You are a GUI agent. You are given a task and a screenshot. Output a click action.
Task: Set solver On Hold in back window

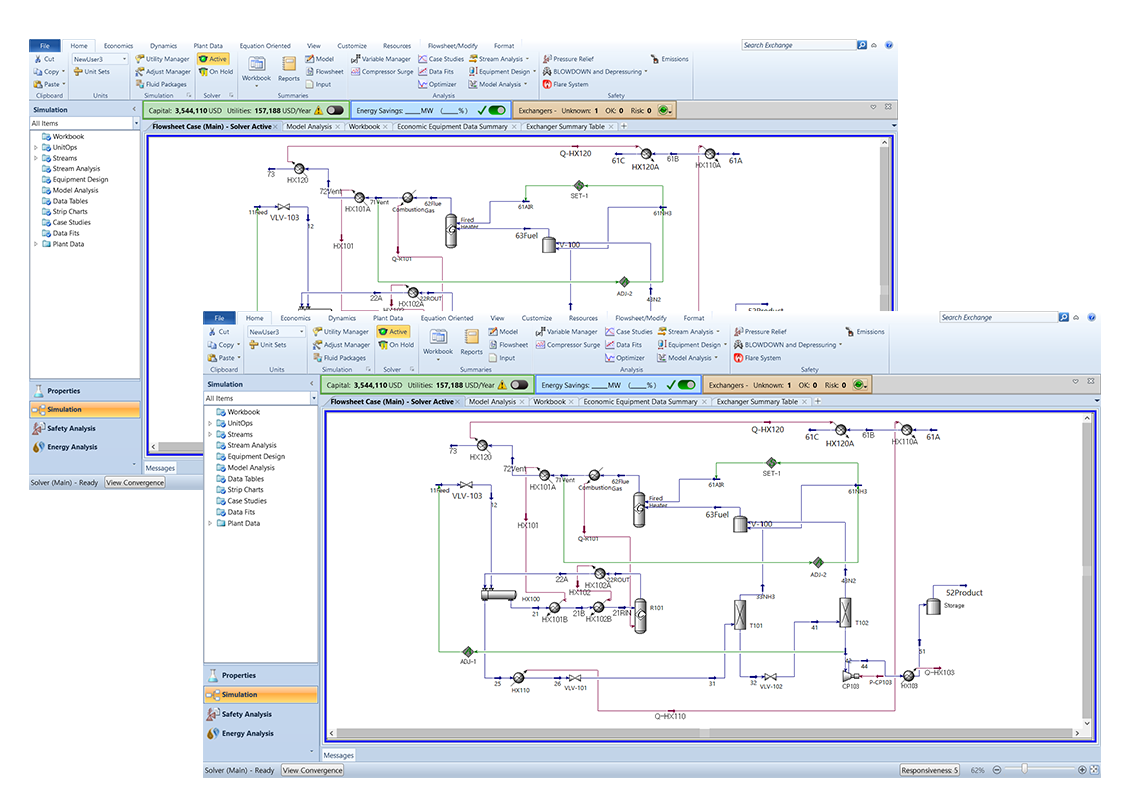[216, 71]
